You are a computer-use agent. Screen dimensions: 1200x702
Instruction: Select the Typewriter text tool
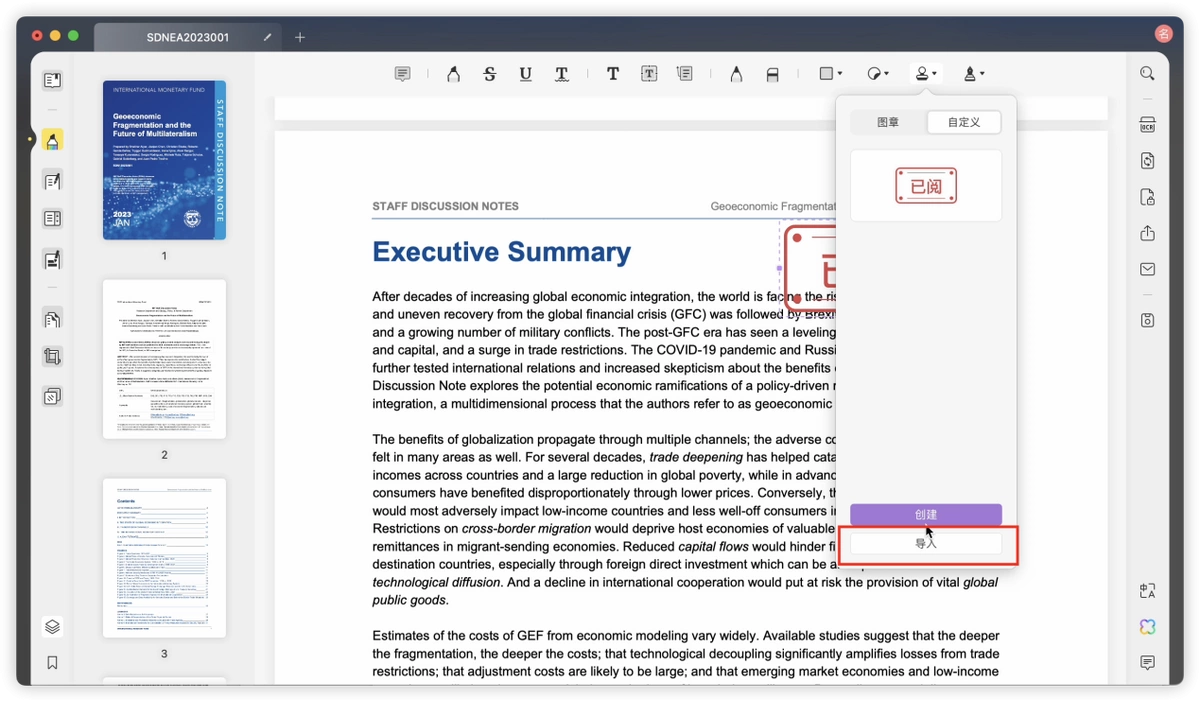613,74
